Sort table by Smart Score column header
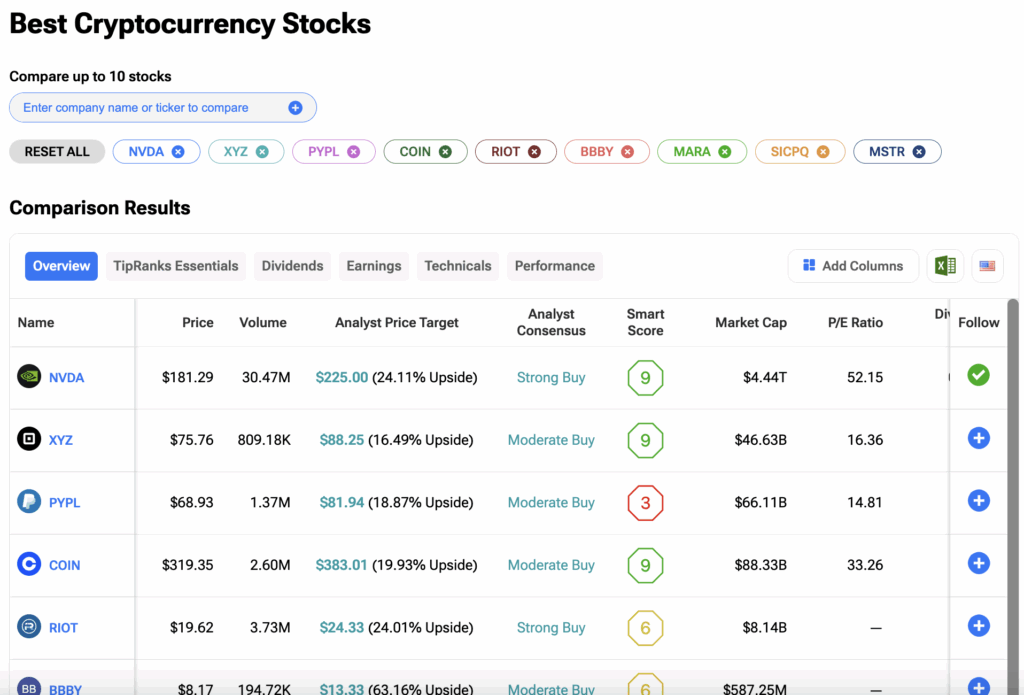1024x695 pixels. click(x=645, y=322)
